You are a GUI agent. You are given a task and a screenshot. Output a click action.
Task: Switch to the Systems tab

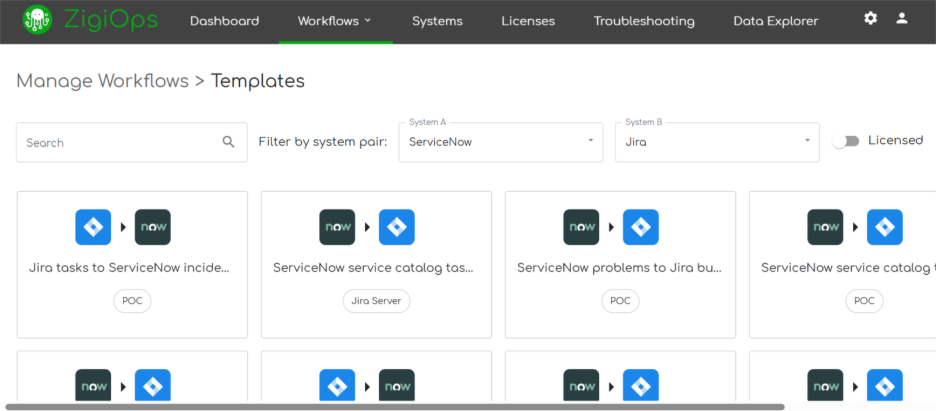point(437,21)
